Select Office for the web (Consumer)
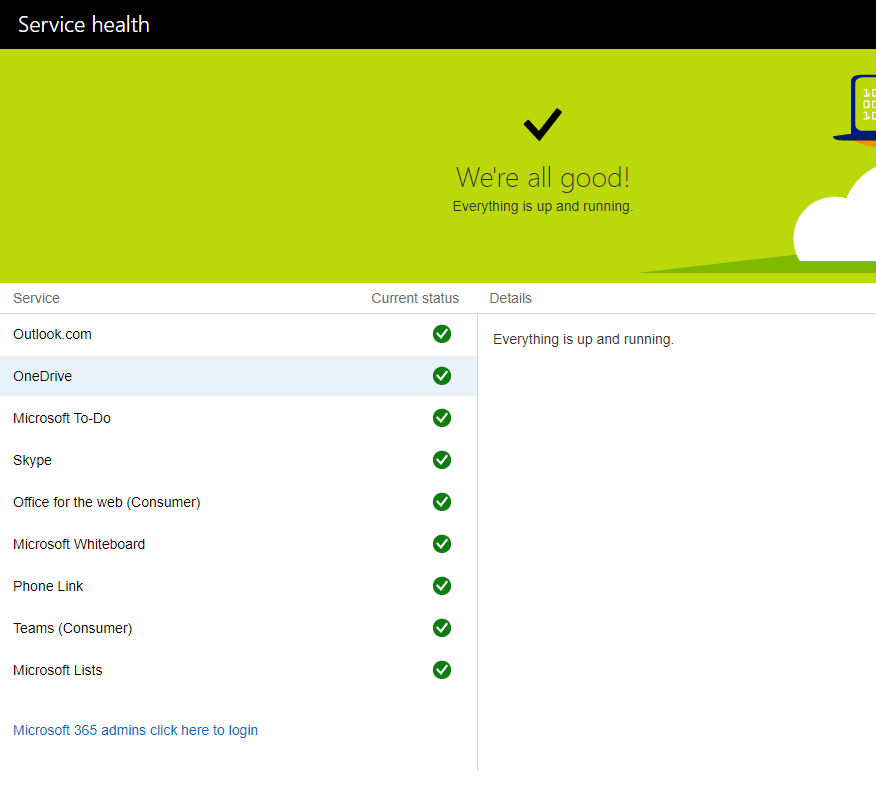 point(239,502)
